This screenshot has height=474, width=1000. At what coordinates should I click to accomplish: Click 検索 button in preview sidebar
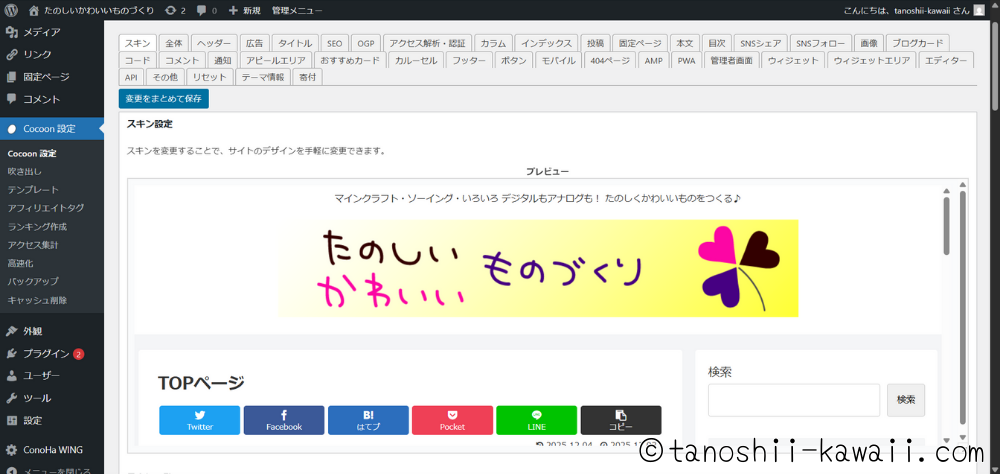[x=906, y=400]
